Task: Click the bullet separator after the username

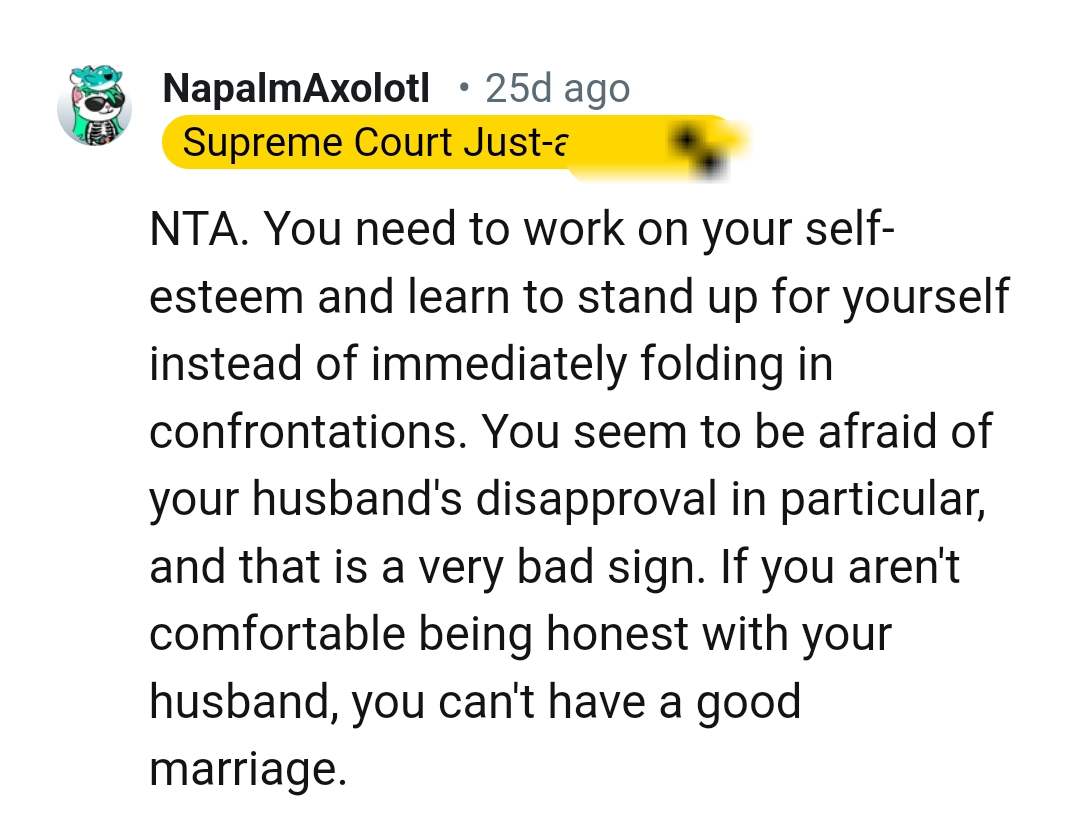Action: point(462,90)
